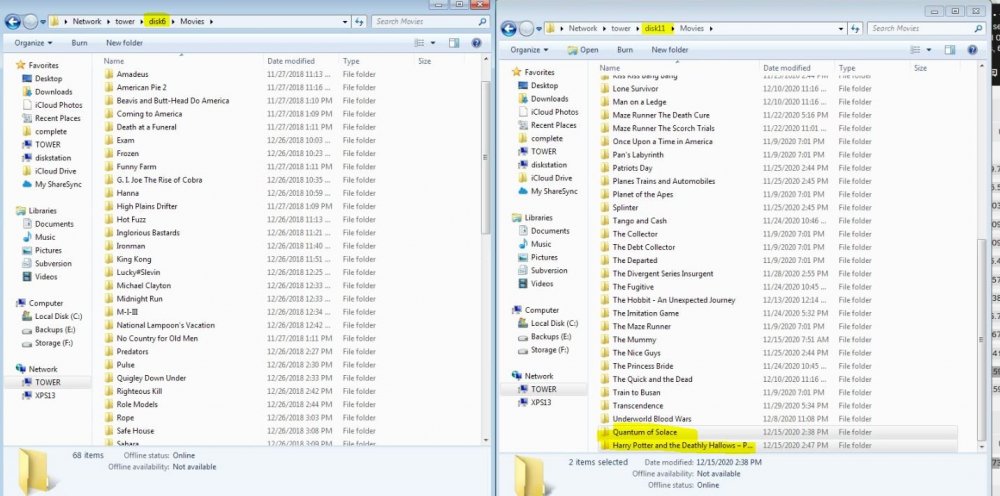Click Forward arrow in disk6 window
The image size is (1000, 496).
(x=30, y=22)
